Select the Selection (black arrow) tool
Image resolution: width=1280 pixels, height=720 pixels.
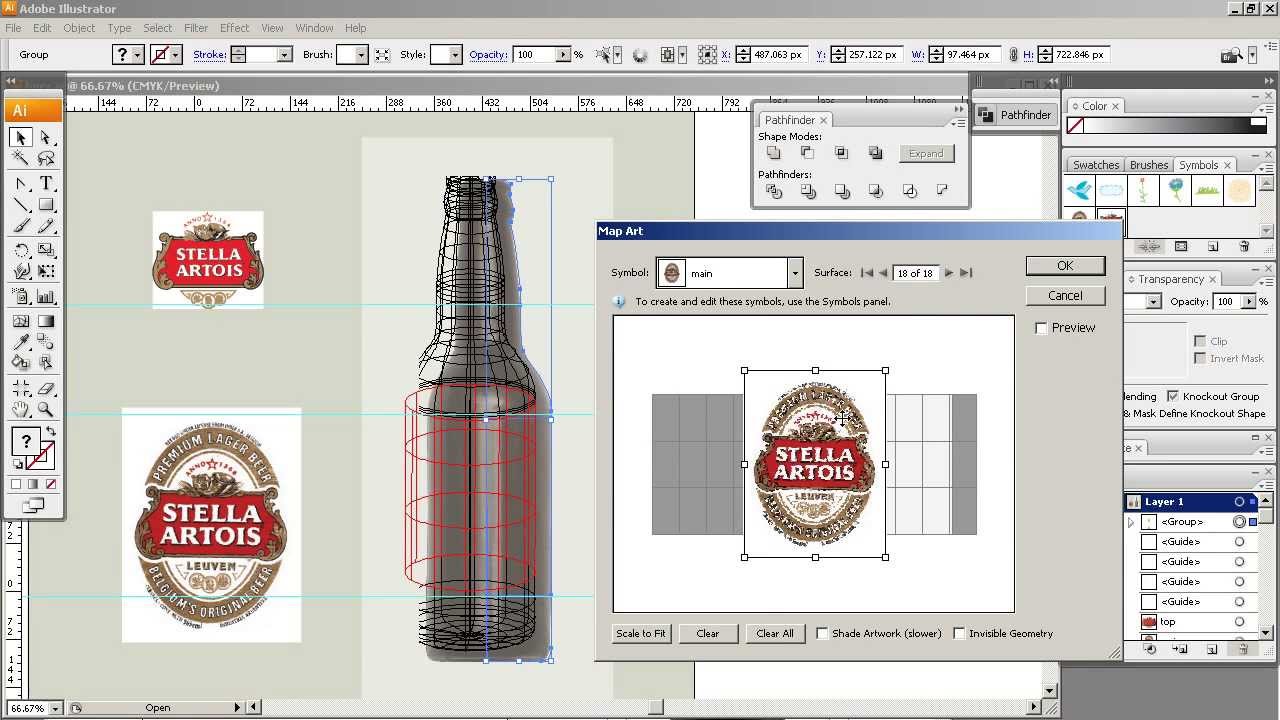(21, 138)
